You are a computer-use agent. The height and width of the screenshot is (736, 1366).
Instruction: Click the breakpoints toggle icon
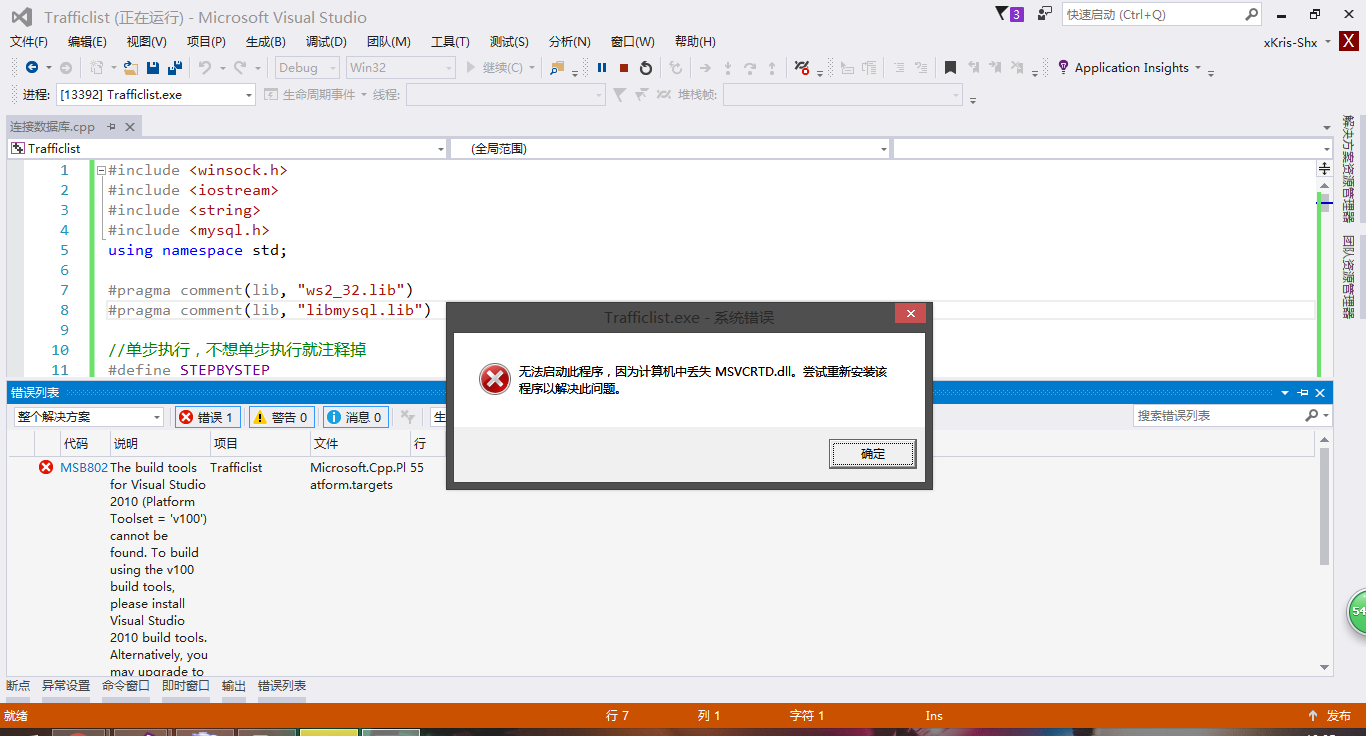coord(802,68)
